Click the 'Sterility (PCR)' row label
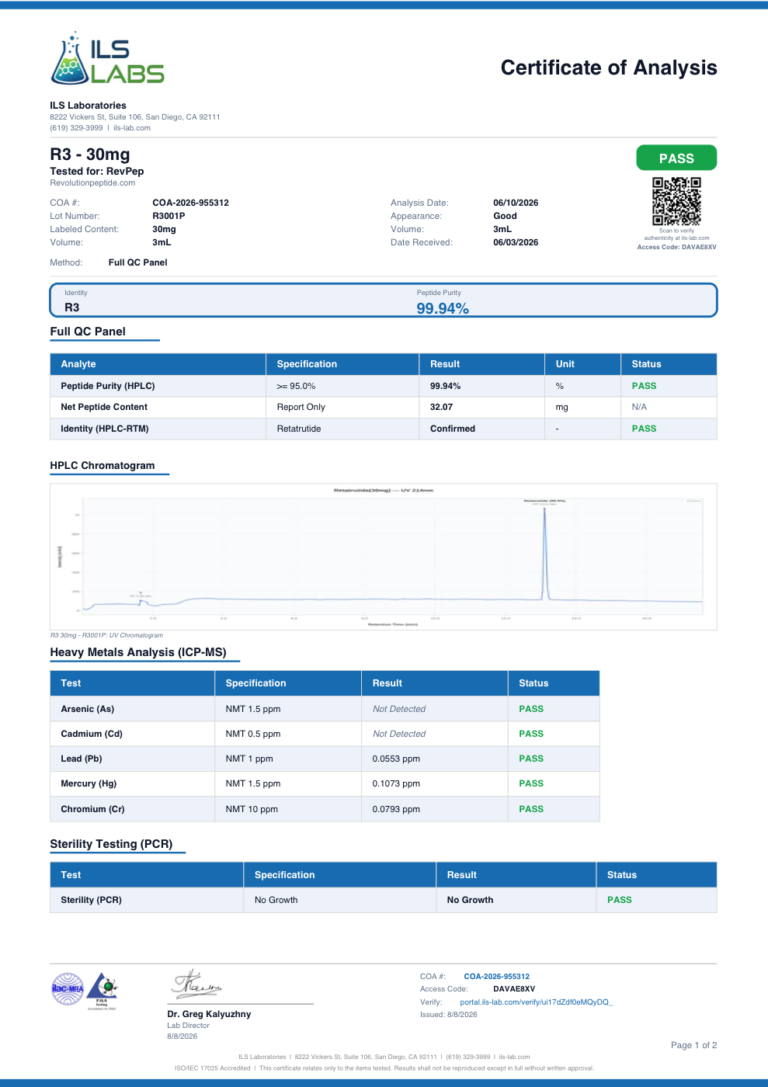This screenshot has height=1087, width=768. 91,900
